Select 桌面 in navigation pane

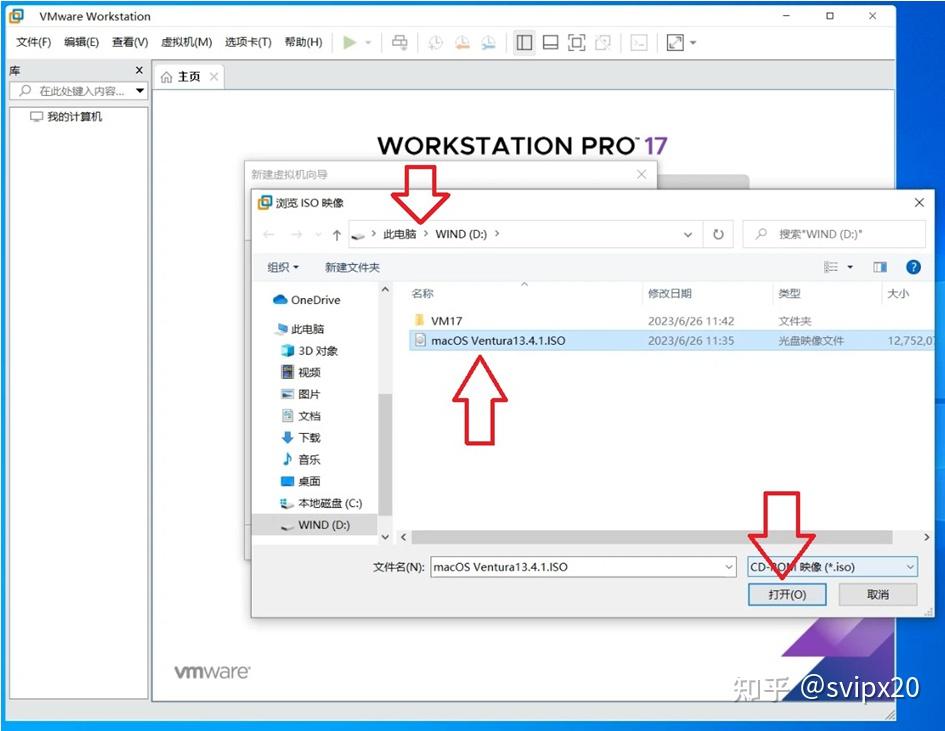click(301, 481)
